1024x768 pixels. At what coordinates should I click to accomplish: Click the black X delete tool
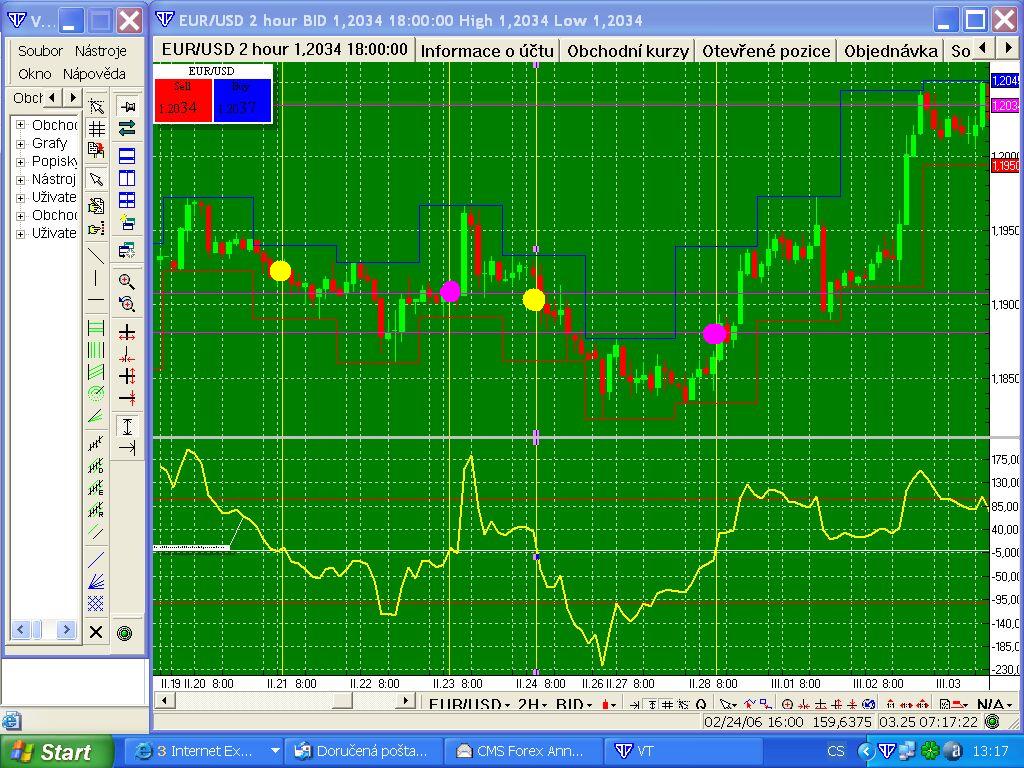[x=96, y=632]
